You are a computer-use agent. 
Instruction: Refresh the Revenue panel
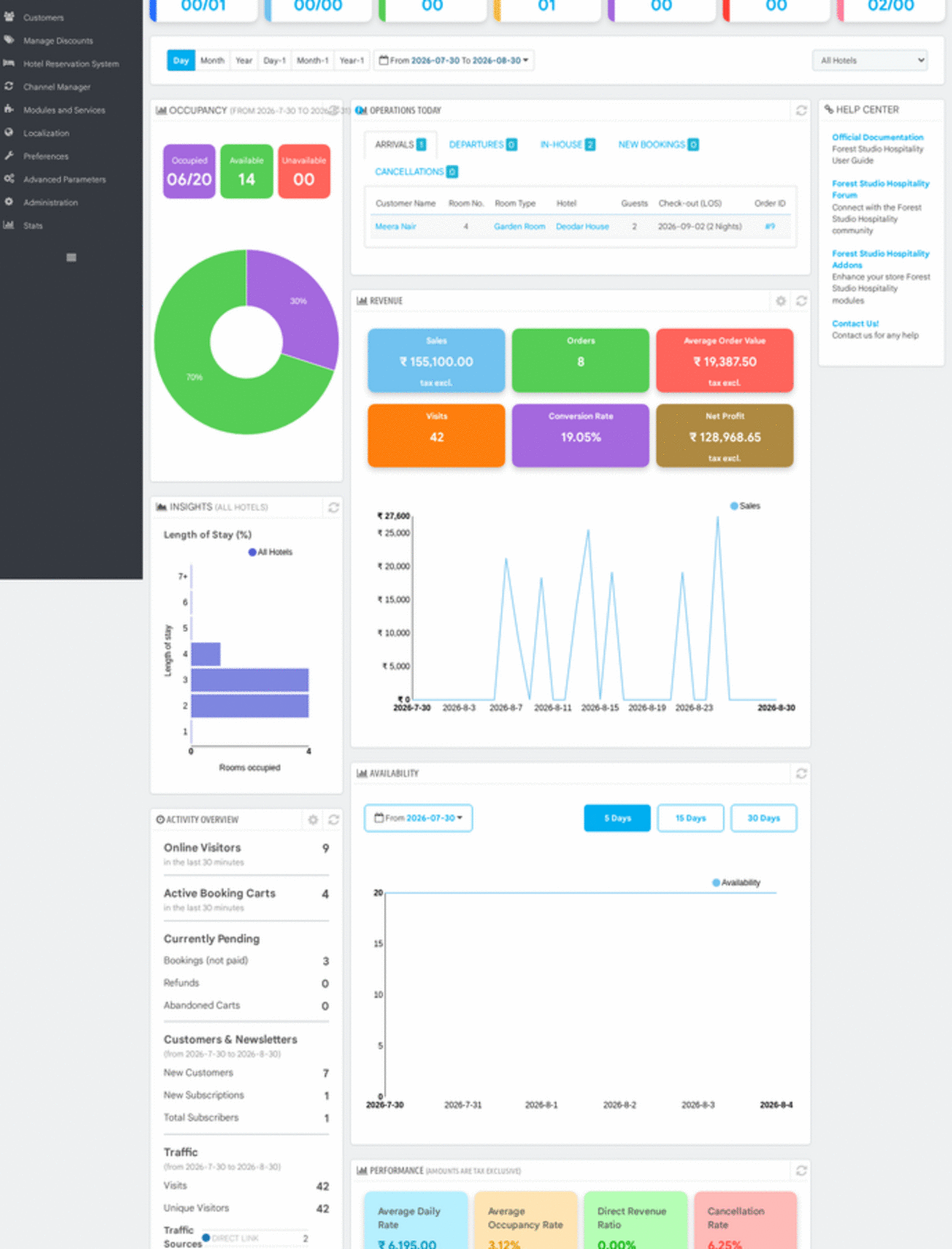click(x=801, y=301)
